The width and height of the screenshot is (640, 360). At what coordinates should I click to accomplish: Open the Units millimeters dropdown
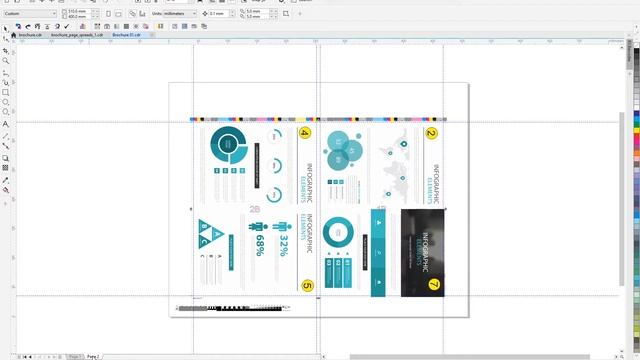coord(180,14)
